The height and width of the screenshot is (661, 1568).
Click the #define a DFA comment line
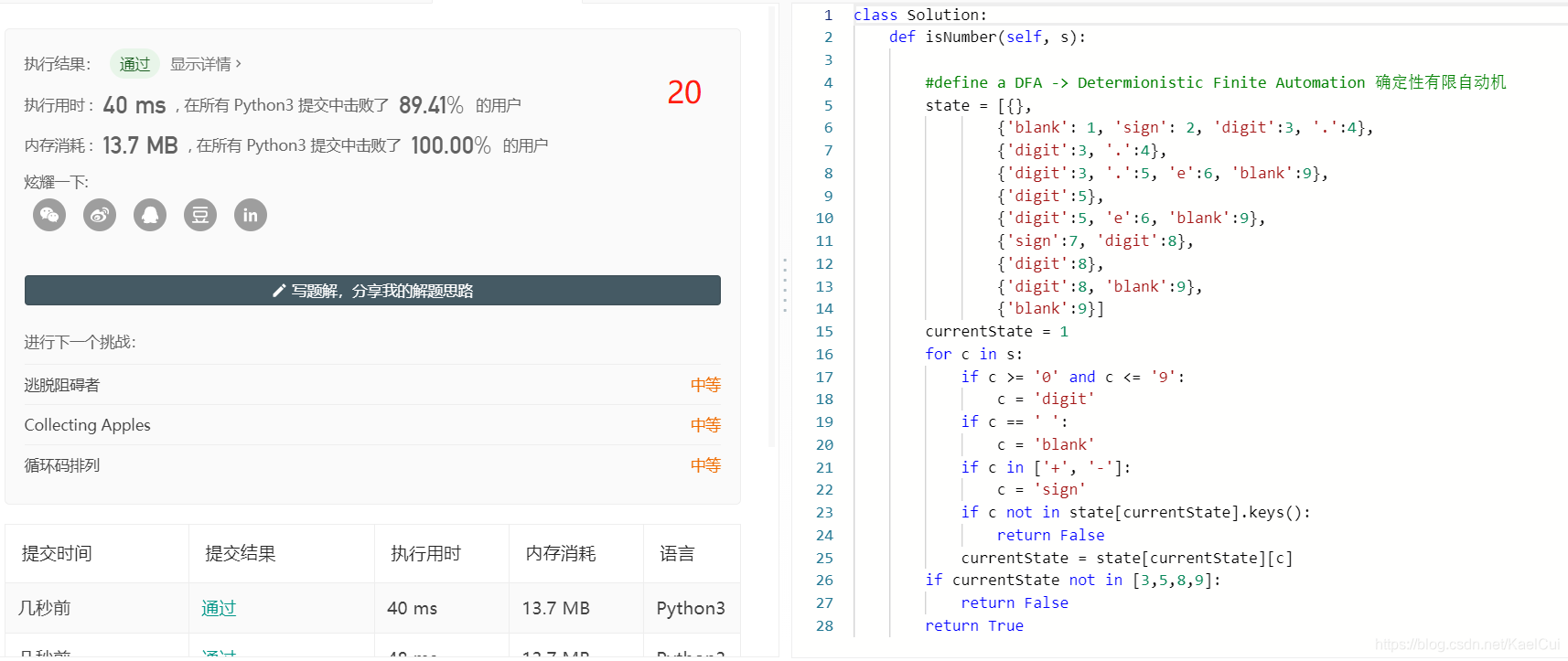[x=1216, y=82]
